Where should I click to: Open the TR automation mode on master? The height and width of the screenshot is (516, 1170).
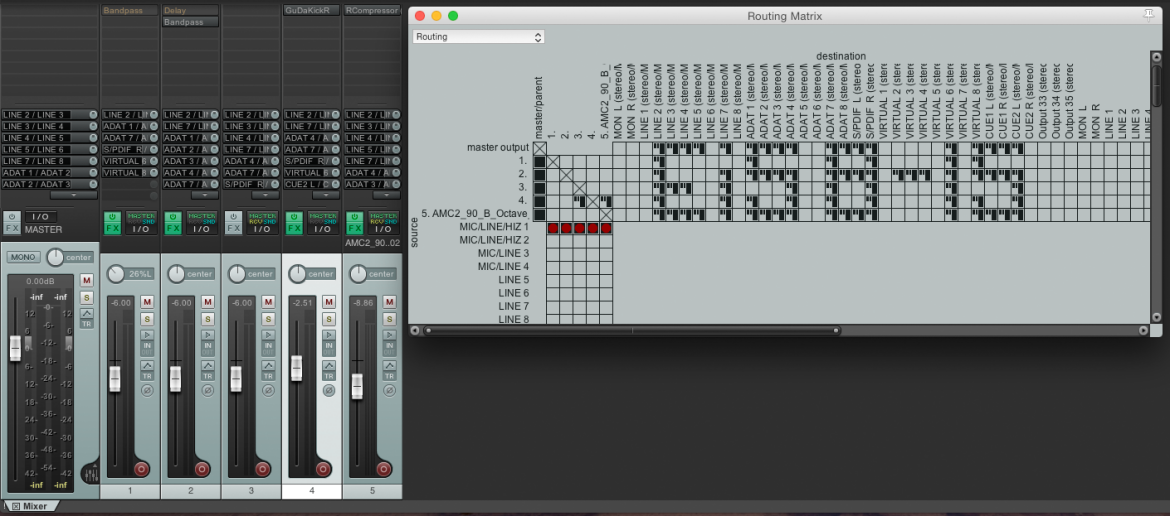[x=87, y=324]
